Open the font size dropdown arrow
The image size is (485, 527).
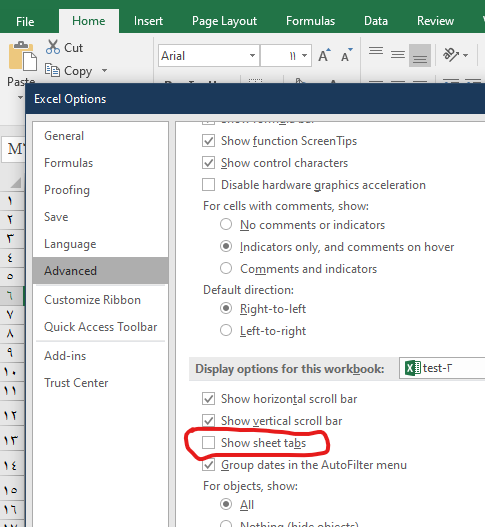click(x=305, y=55)
